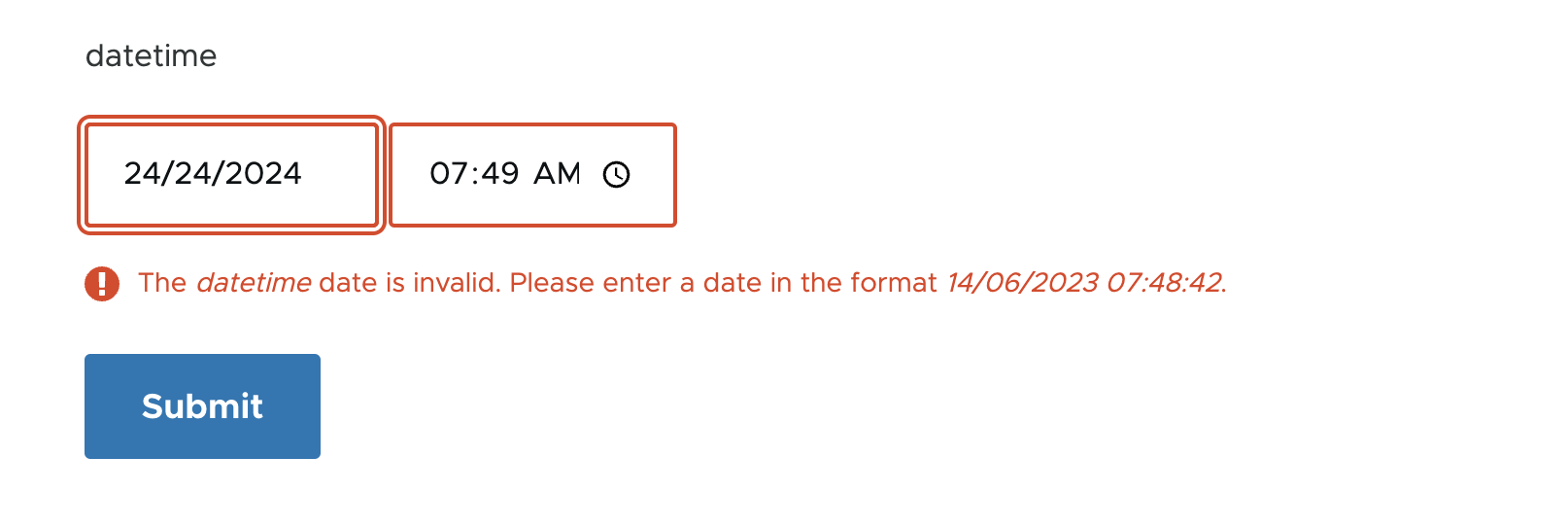1568x527 pixels.
Task: Click the example time 07:48:42 in error
Action: pos(1164,283)
